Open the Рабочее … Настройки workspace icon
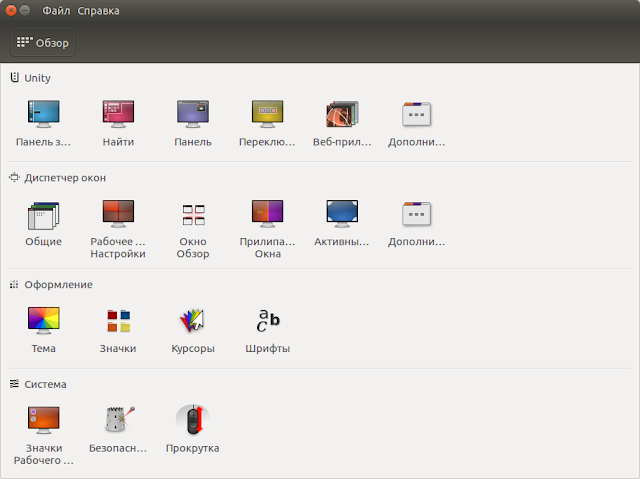640x479 pixels. pos(118,214)
